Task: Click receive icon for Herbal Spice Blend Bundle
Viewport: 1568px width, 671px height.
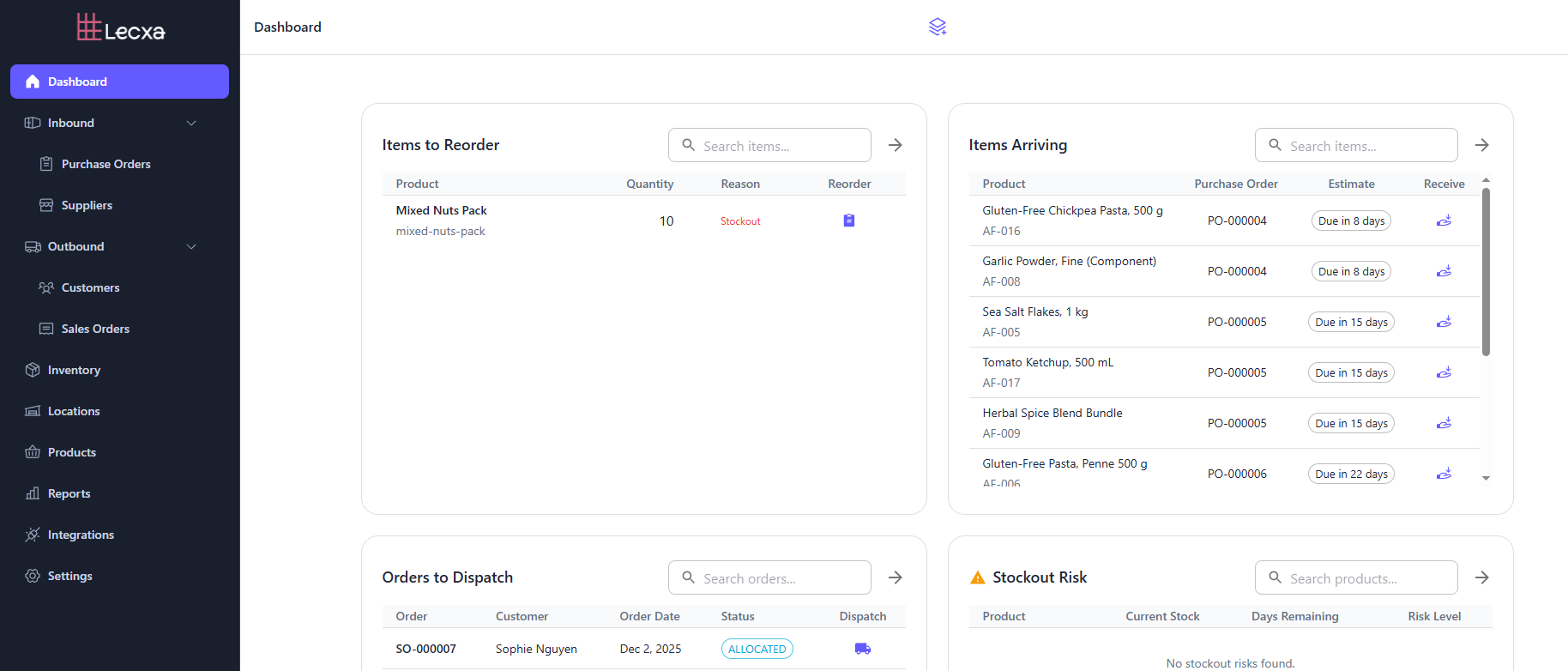Action: (1444, 423)
